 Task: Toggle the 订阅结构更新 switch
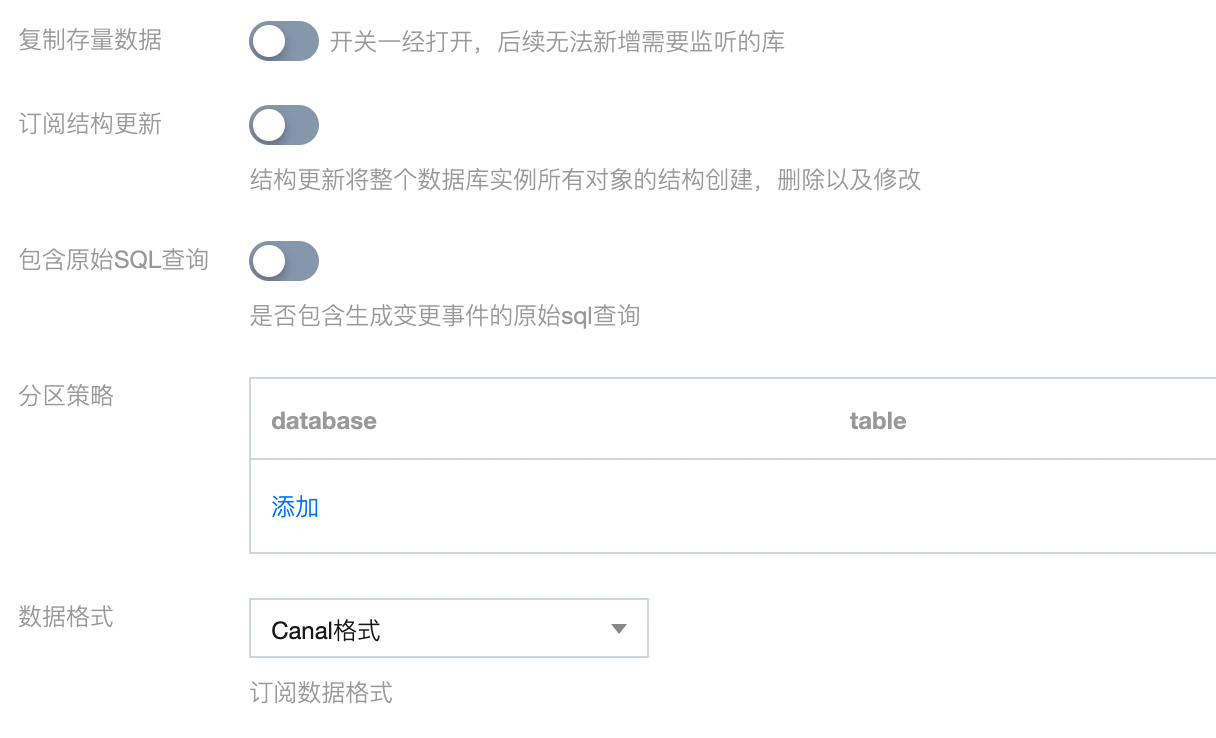[x=284, y=126]
